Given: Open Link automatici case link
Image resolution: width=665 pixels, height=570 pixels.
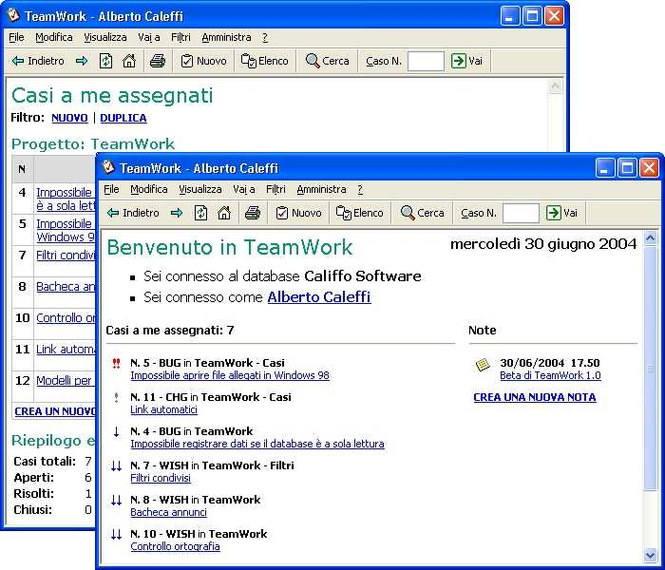Looking at the screenshot, I should [x=164, y=410].
